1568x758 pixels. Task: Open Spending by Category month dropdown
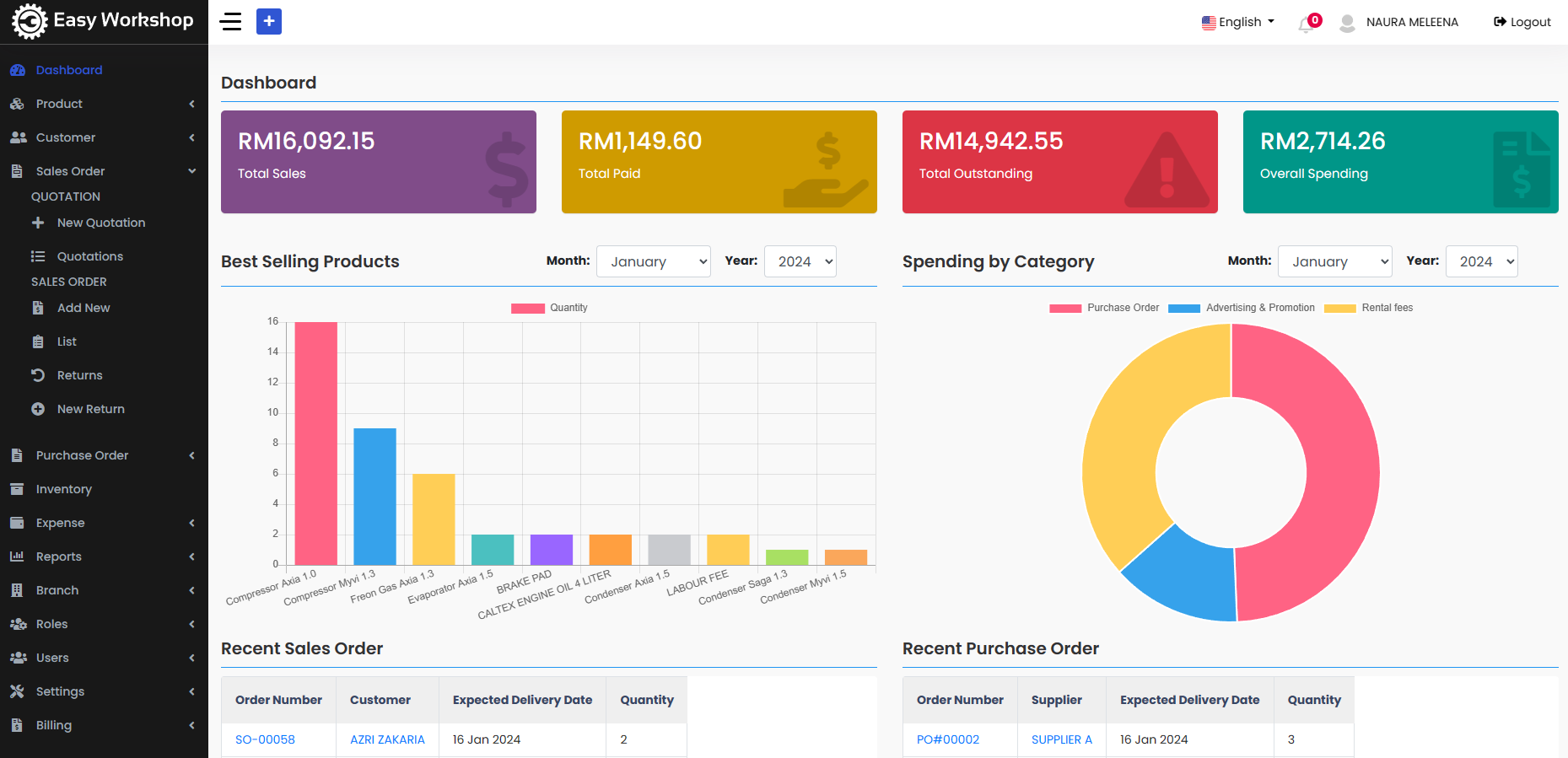tap(1335, 261)
